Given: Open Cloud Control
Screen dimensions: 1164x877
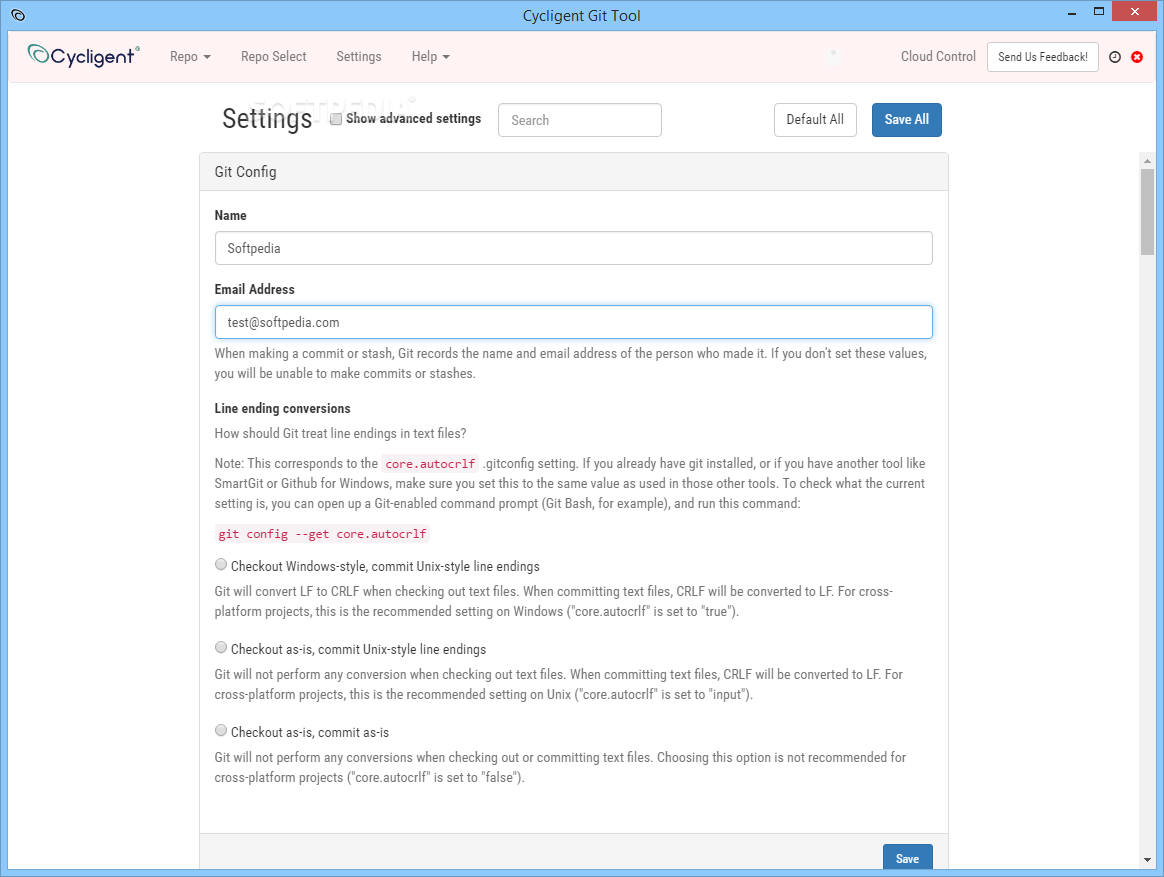Looking at the screenshot, I should 938,56.
